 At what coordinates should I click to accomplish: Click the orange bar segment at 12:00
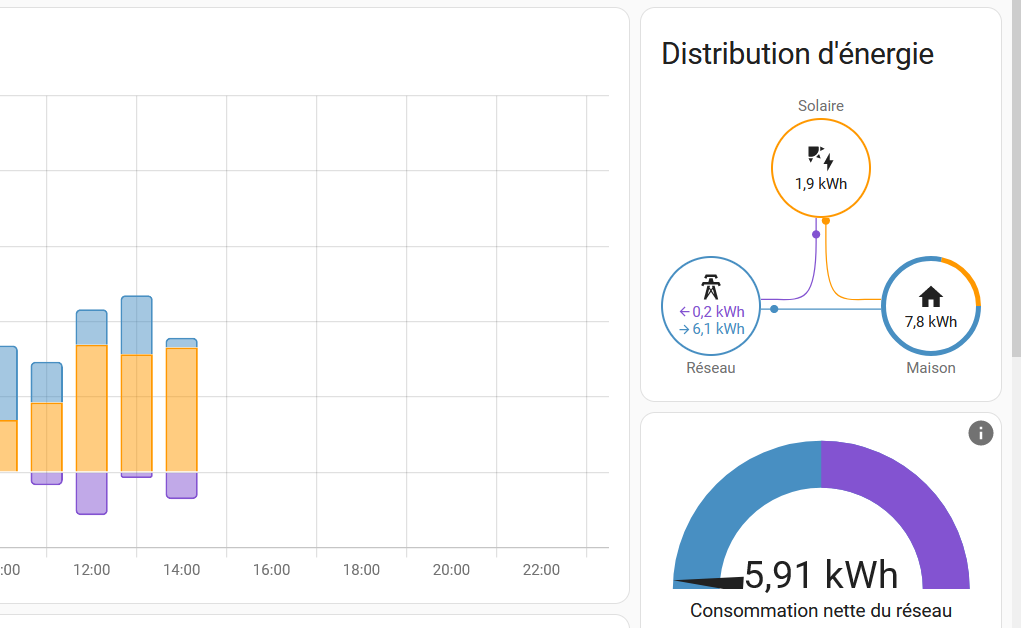pyautogui.click(x=92, y=408)
